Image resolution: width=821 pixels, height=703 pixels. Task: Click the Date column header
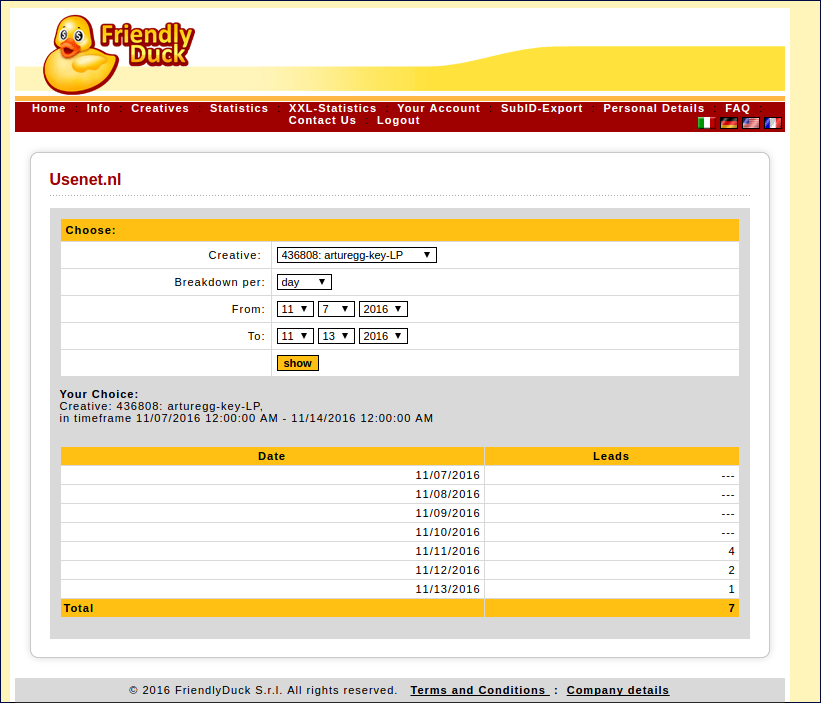point(272,456)
